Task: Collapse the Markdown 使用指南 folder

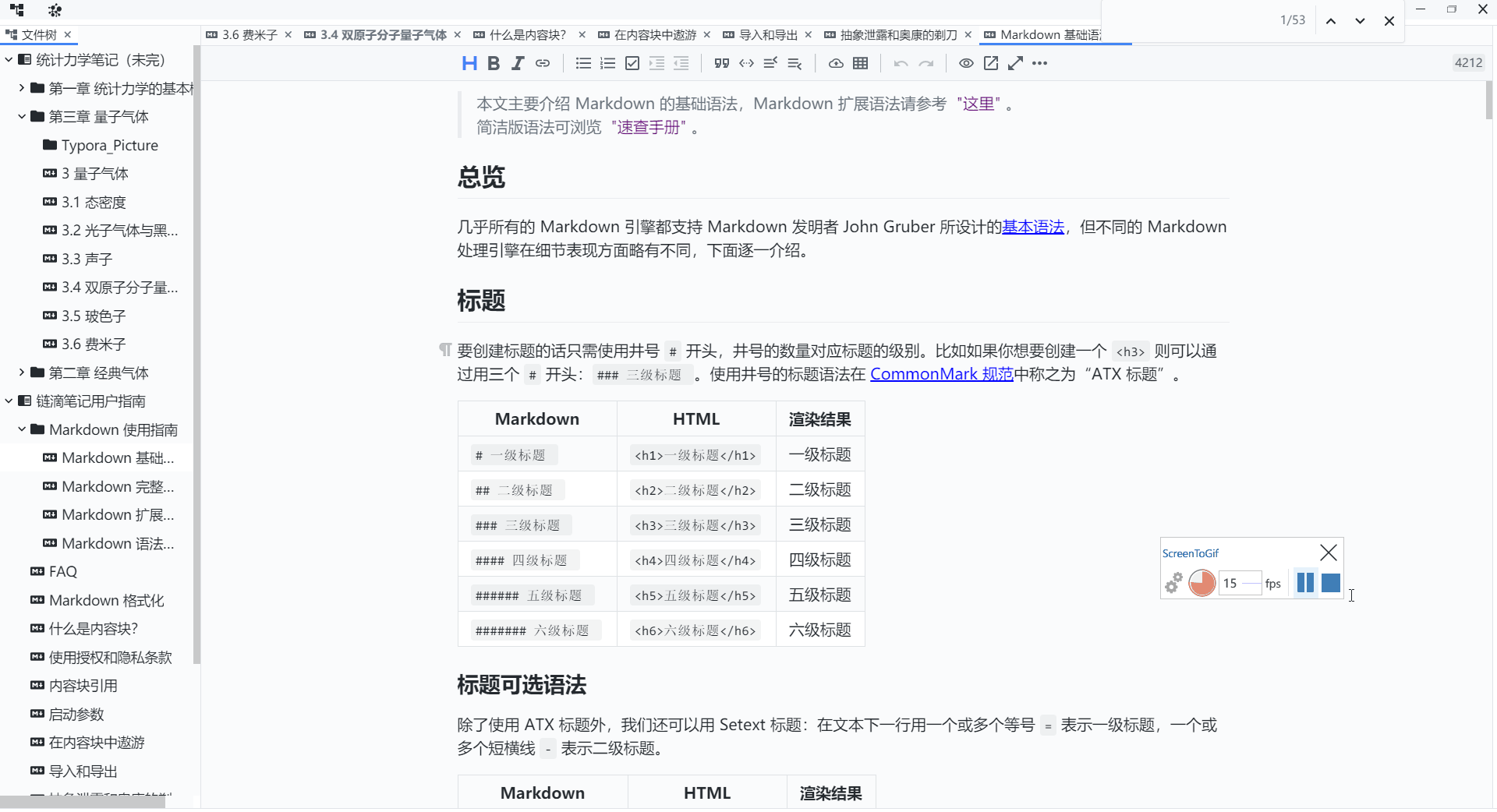Action: coord(22,429)
